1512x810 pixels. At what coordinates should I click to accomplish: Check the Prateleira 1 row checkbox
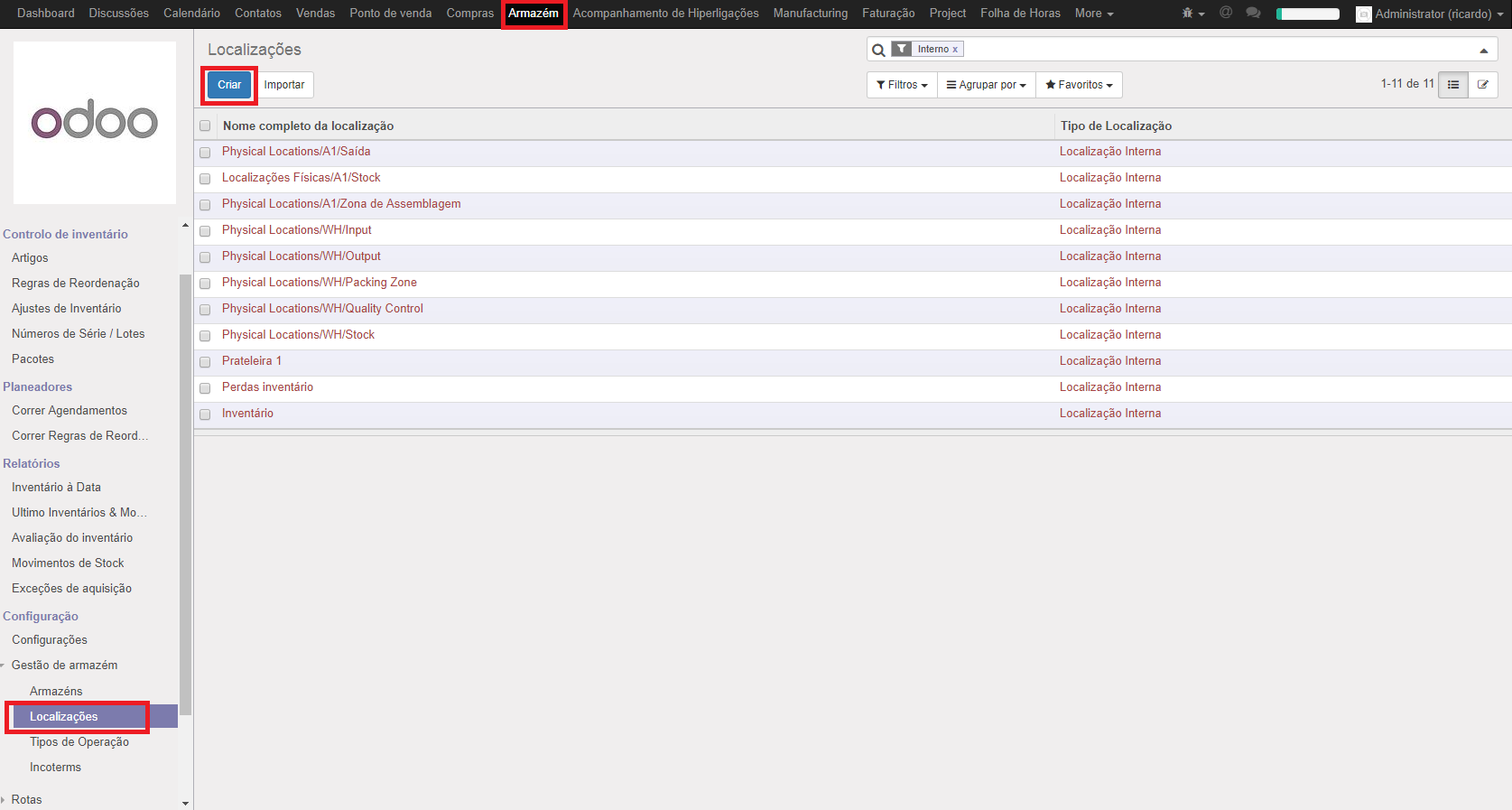tap(205, 362)
